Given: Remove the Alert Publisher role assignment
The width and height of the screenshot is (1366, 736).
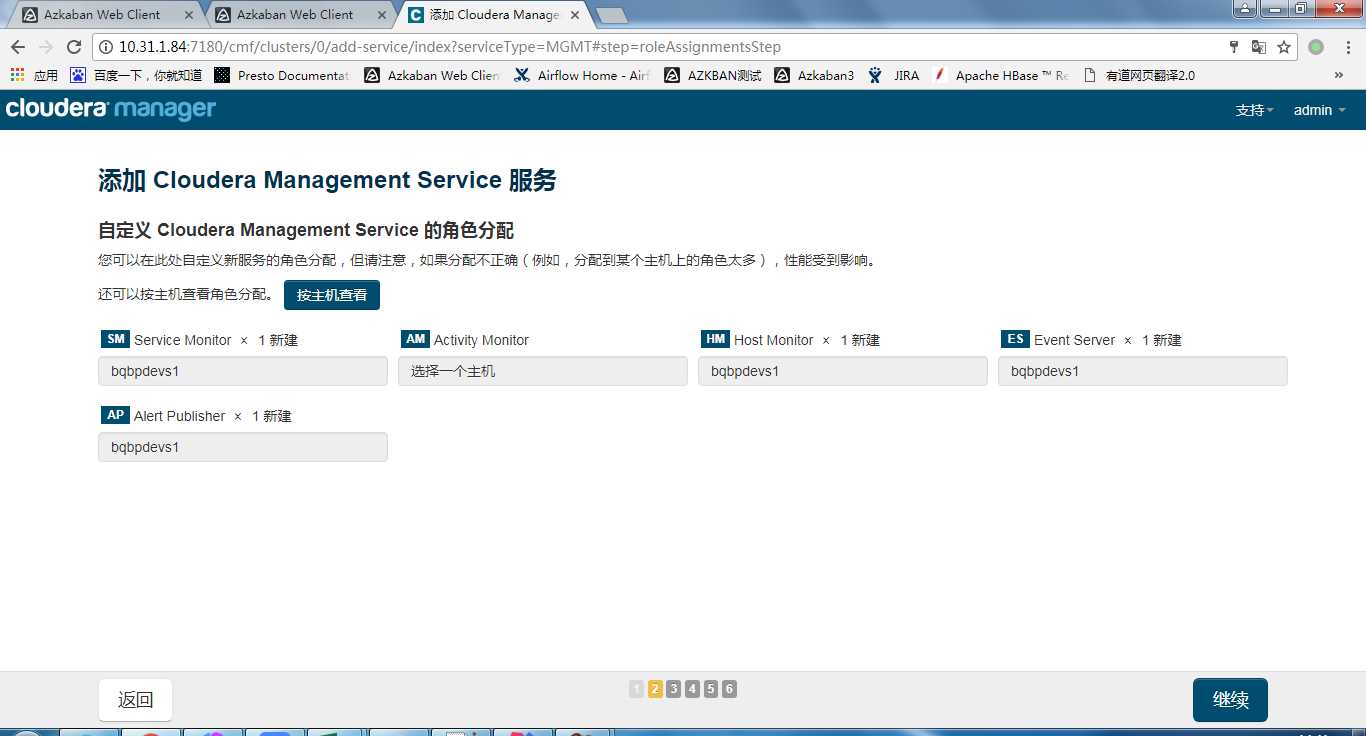Looking at the screenshot, I should point(238,417).
